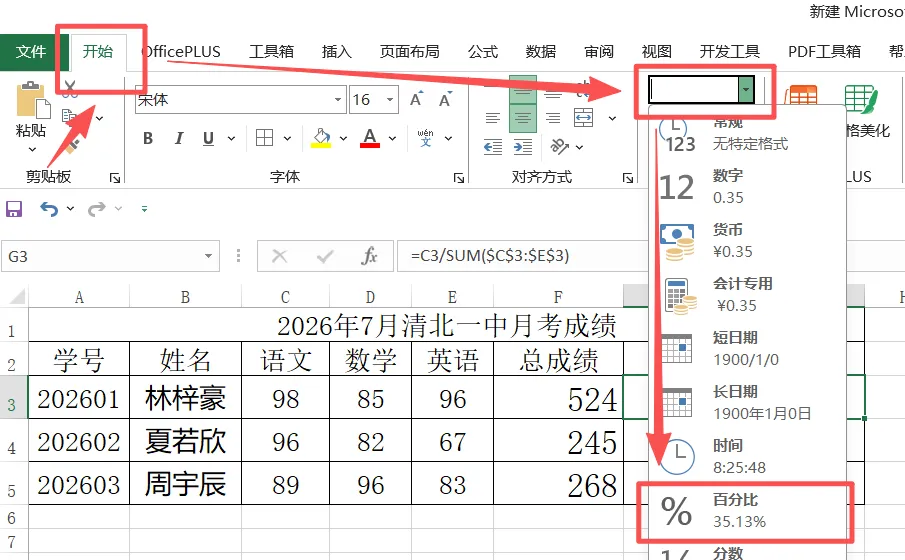The image size is (905, 560).
Task: Click the Redo arrow icon
Action: [96, 208]
